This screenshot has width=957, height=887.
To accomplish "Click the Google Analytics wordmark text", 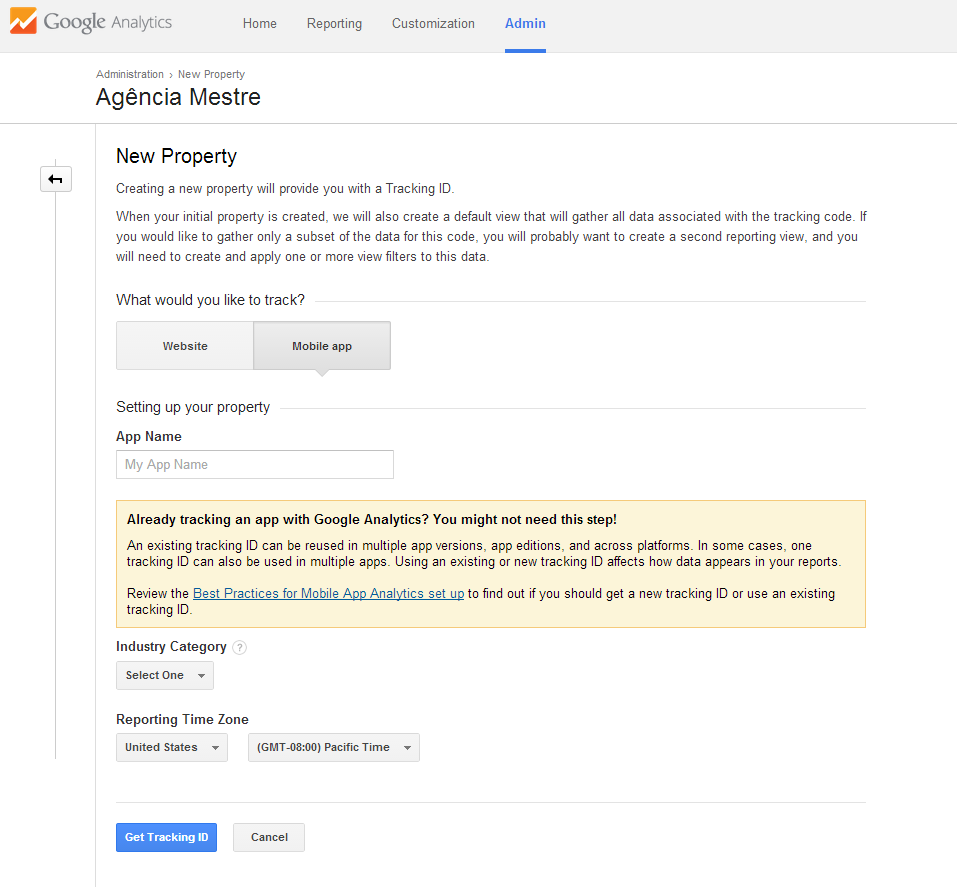I will [108, 22].
